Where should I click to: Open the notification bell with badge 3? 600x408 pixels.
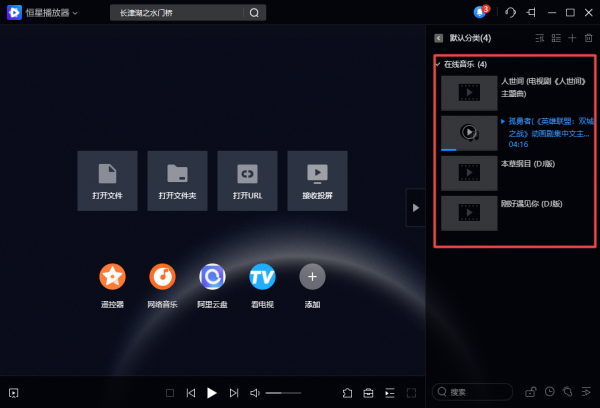[x=480, y=12]
